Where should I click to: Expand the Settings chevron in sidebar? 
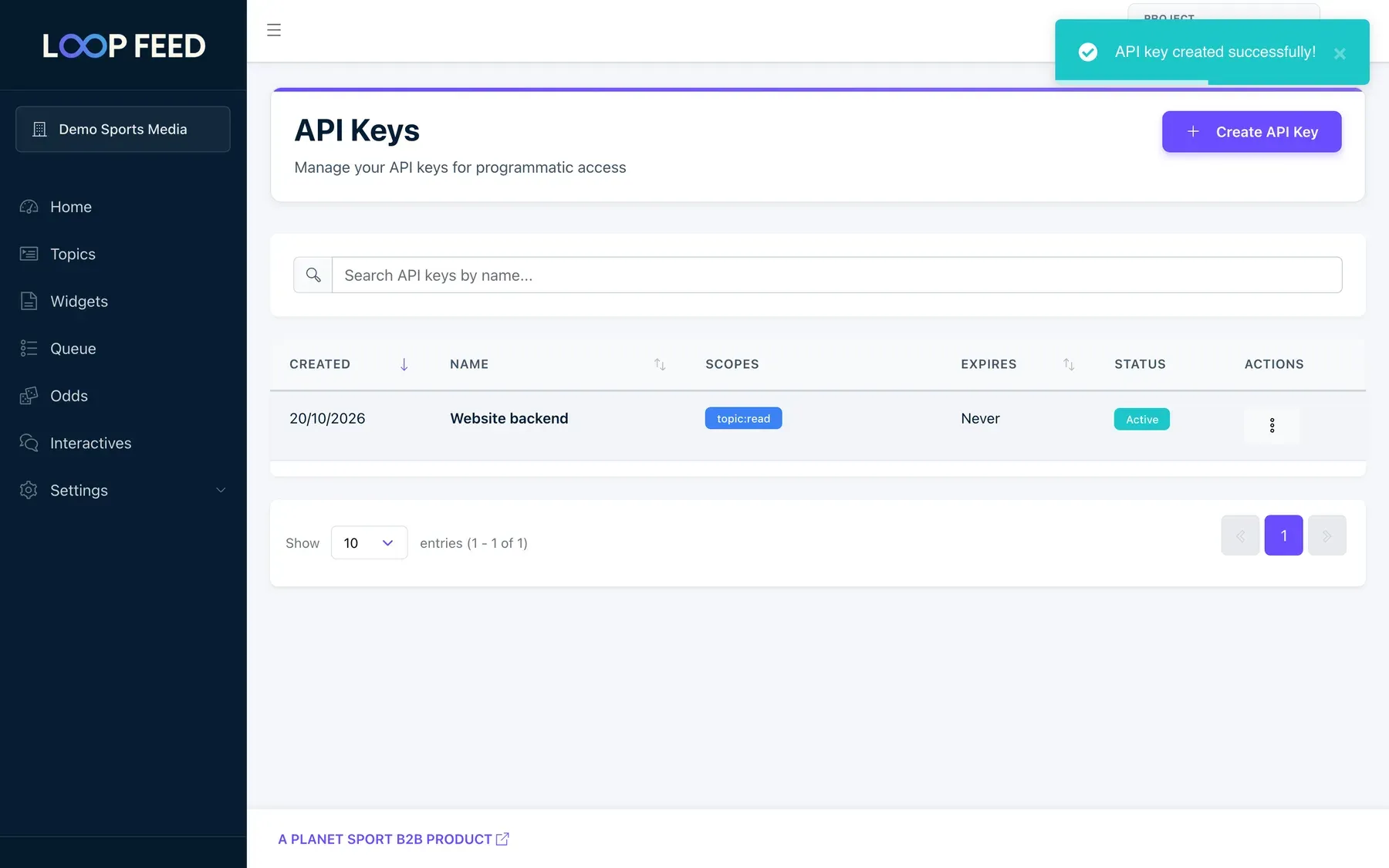(221, 490)
